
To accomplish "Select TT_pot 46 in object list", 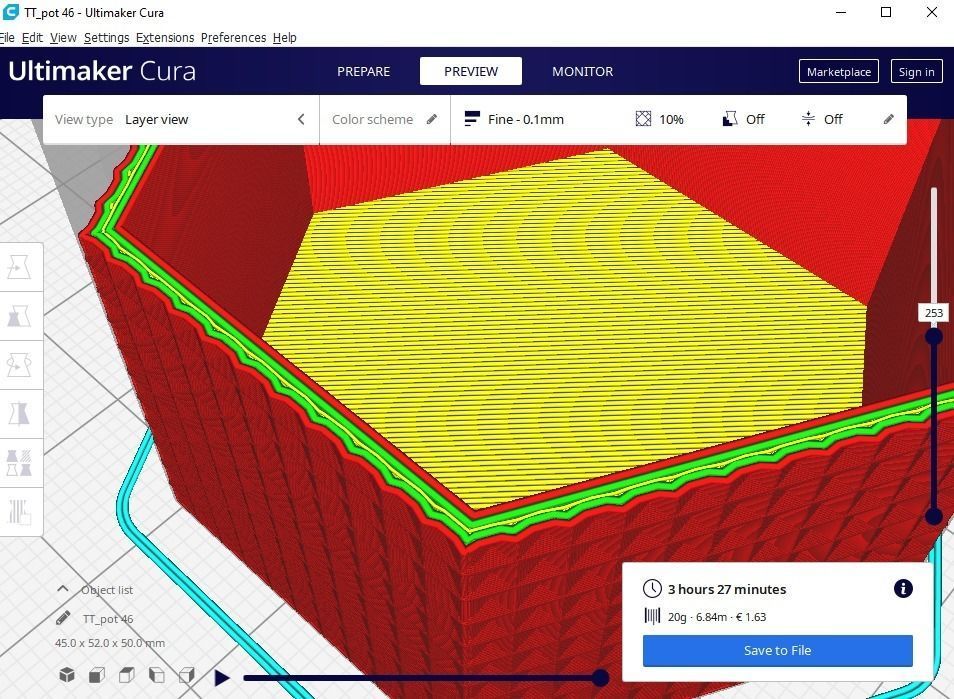I will coord(108,619).
